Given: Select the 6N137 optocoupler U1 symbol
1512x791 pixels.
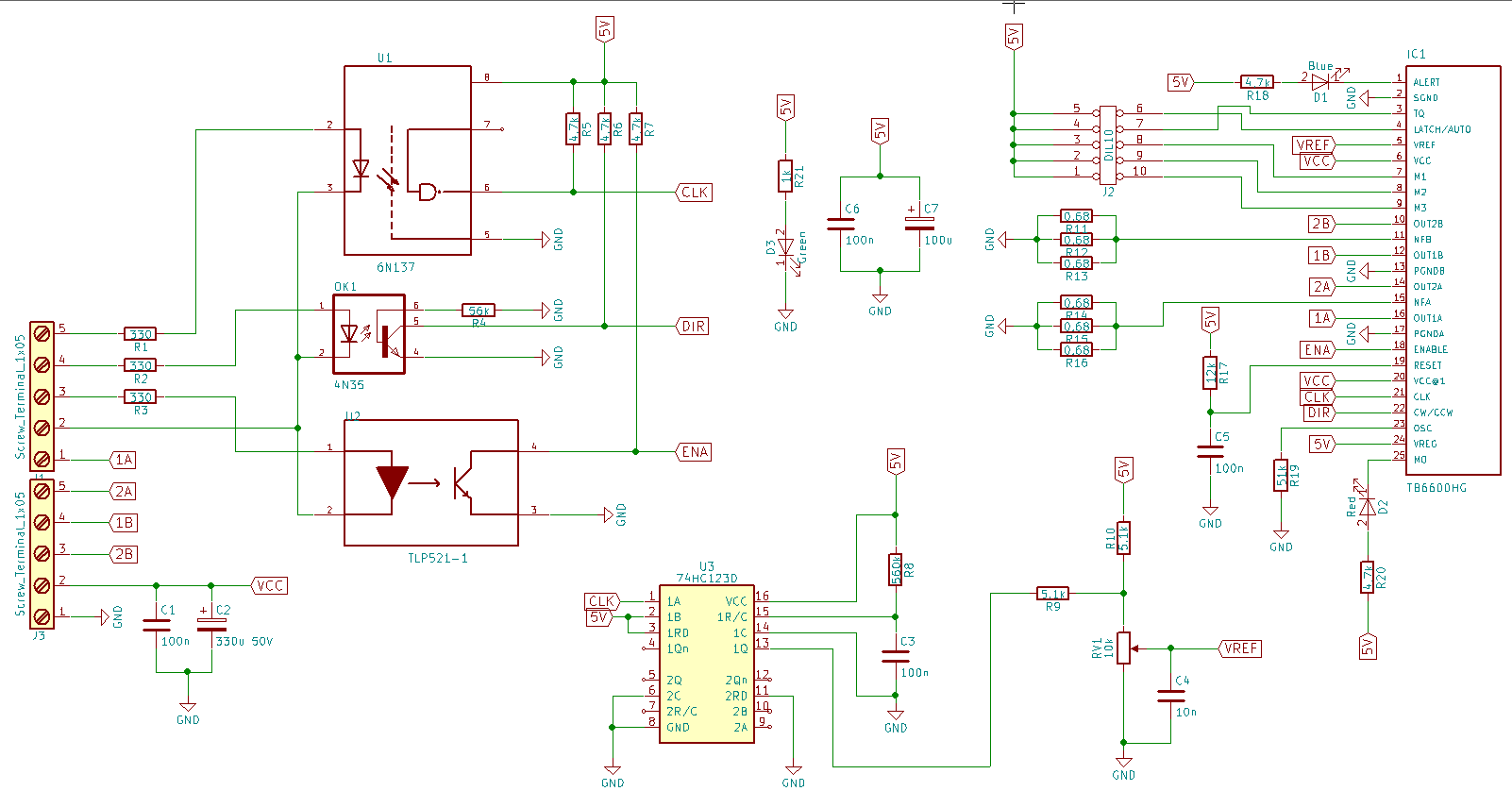Looking at the screenshot, I should 407,160.
